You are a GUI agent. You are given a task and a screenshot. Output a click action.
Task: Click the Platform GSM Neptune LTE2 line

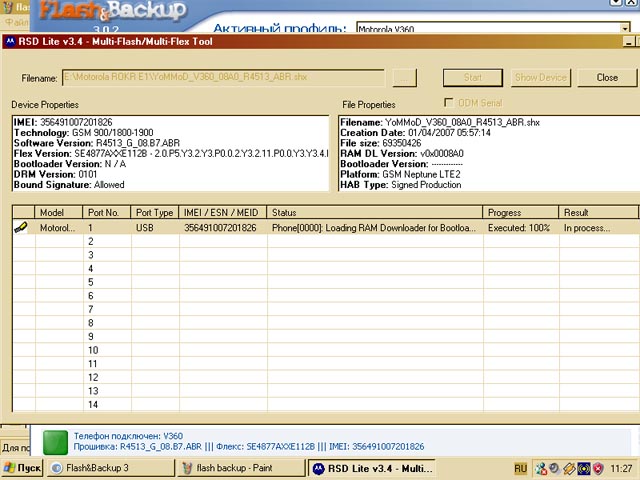tap(400, 174)
